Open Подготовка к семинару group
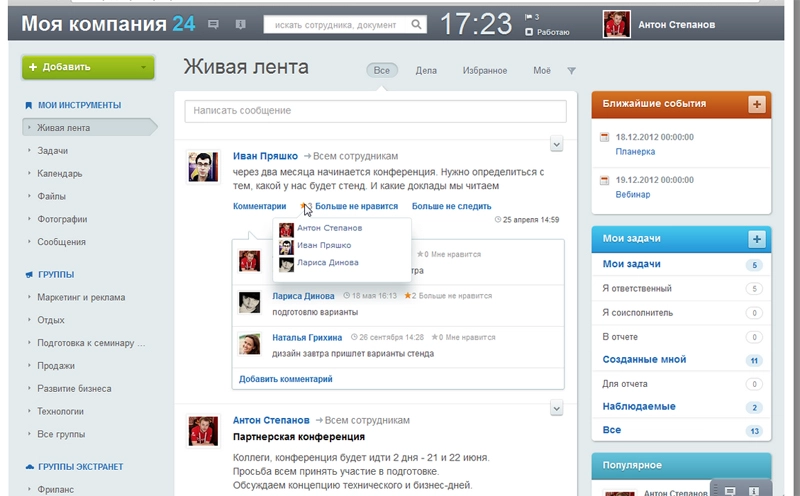Image resolution: width=800 pixels, height=496 pixels. [91, 343]
